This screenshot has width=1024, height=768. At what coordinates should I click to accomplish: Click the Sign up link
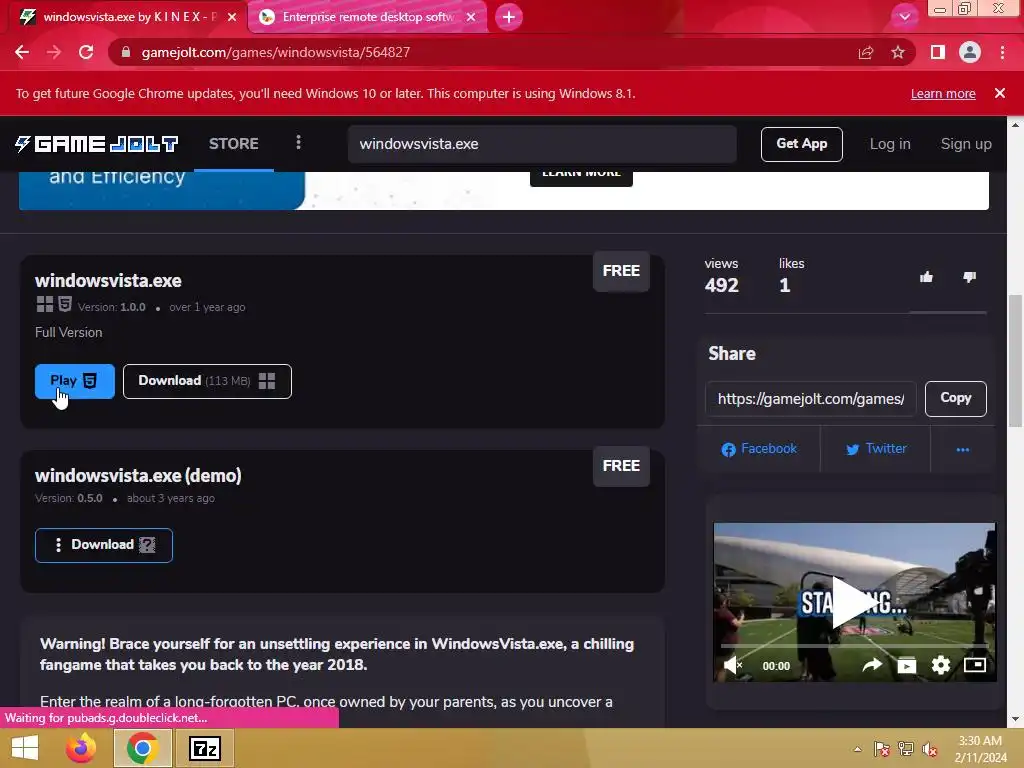pyautogui.click(x=966, y=144)
